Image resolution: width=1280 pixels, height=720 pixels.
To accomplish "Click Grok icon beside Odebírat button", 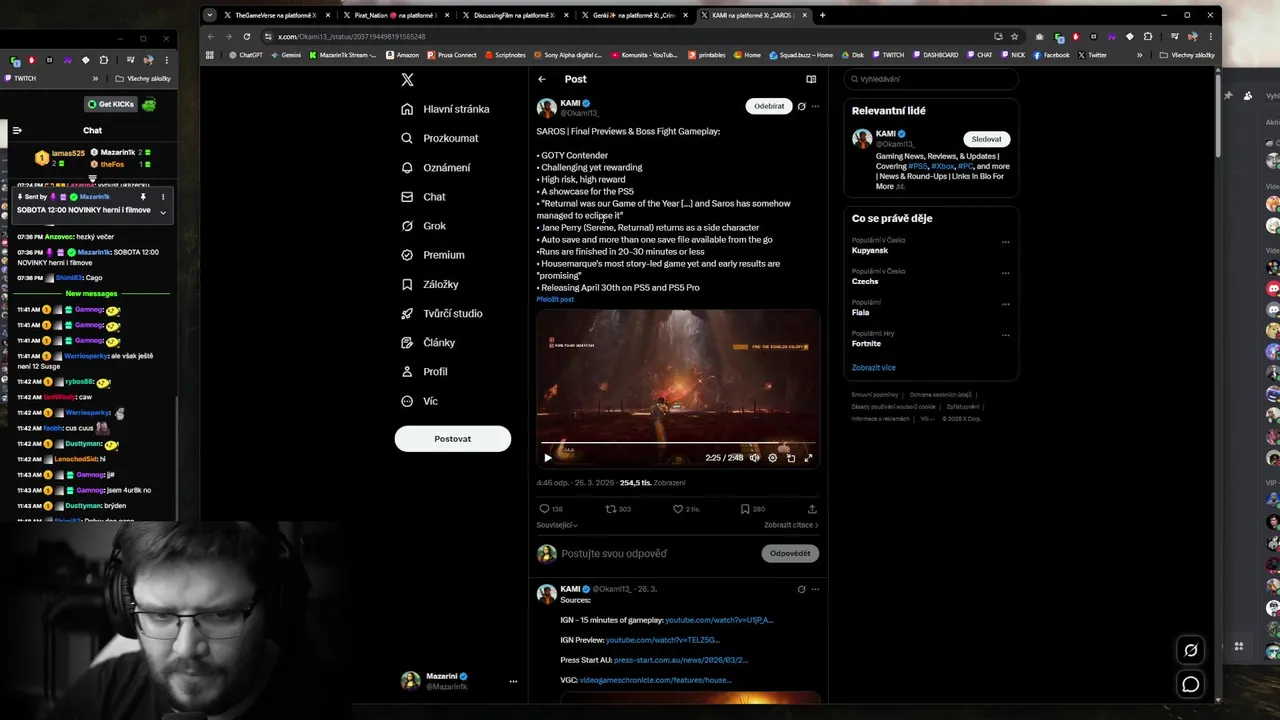I will pyautogui.click(x=801, y=106).
